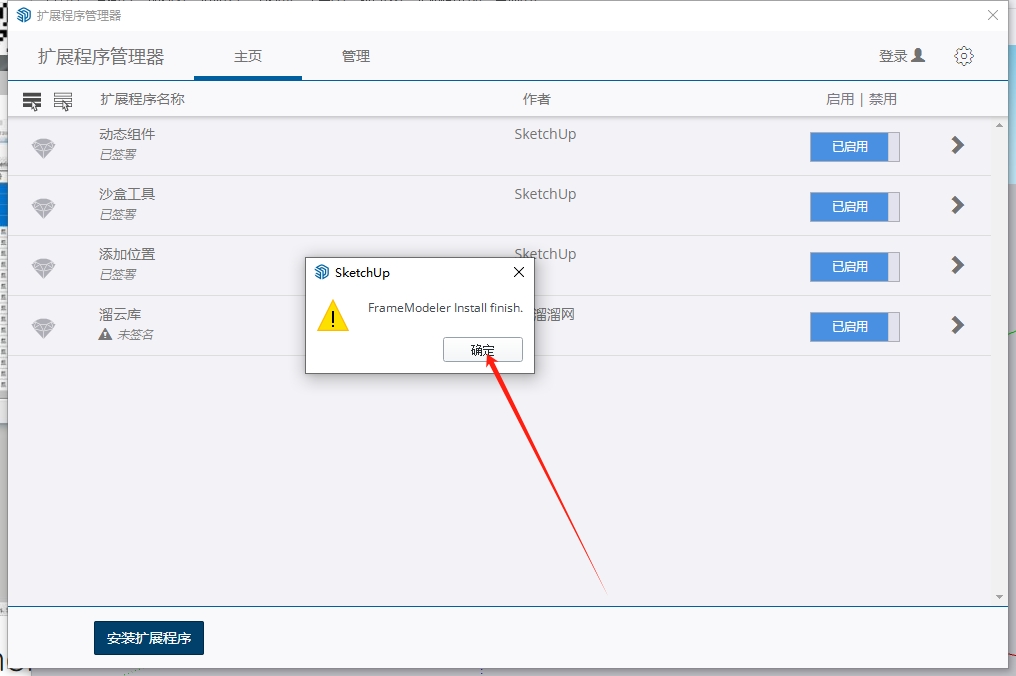The width and height of the screenshot is (1016, 676).
Task: Select the 溜云库 extension name
Action: click(120, 314)
